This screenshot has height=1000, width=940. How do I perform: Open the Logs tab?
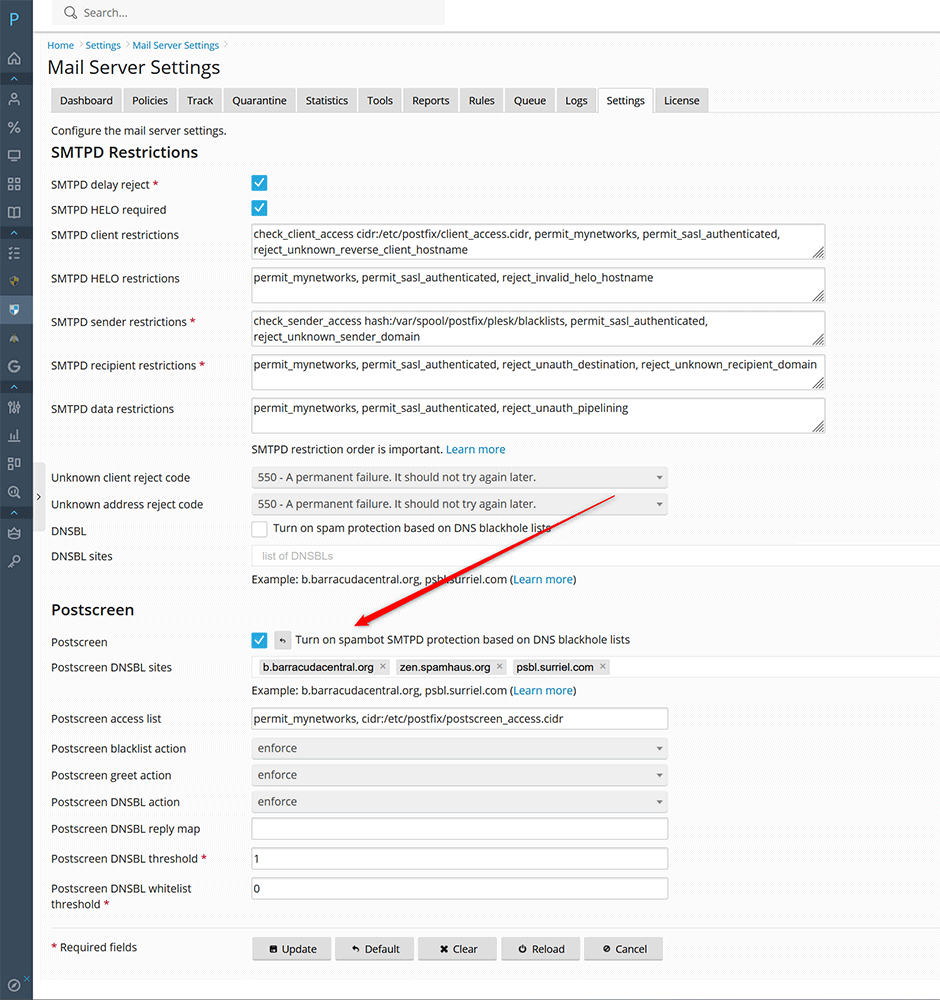coord(576,101)
